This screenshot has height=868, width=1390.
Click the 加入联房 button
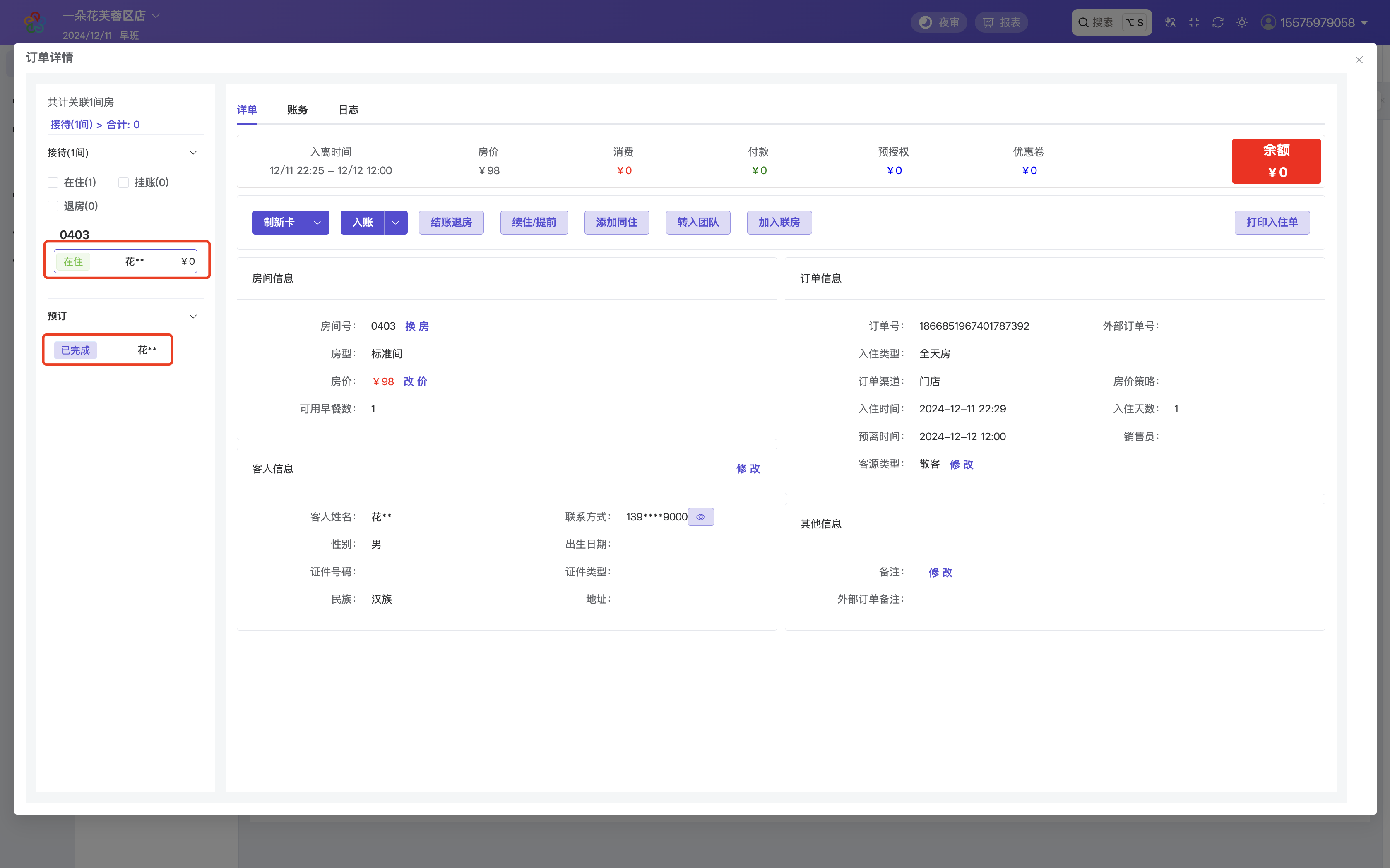pyautogui.click(x=779, y=222)
